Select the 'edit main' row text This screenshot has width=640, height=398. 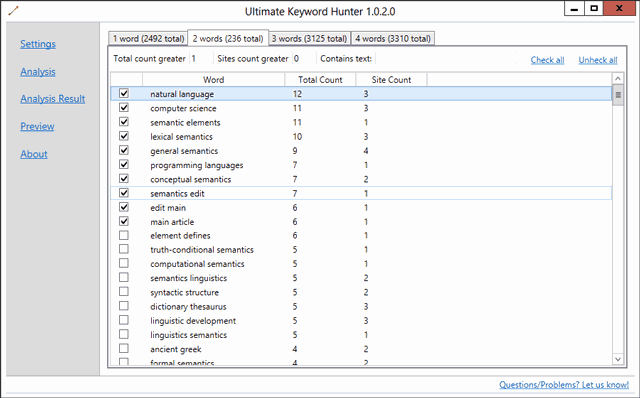pyautogui.click(x=168, y=208)
